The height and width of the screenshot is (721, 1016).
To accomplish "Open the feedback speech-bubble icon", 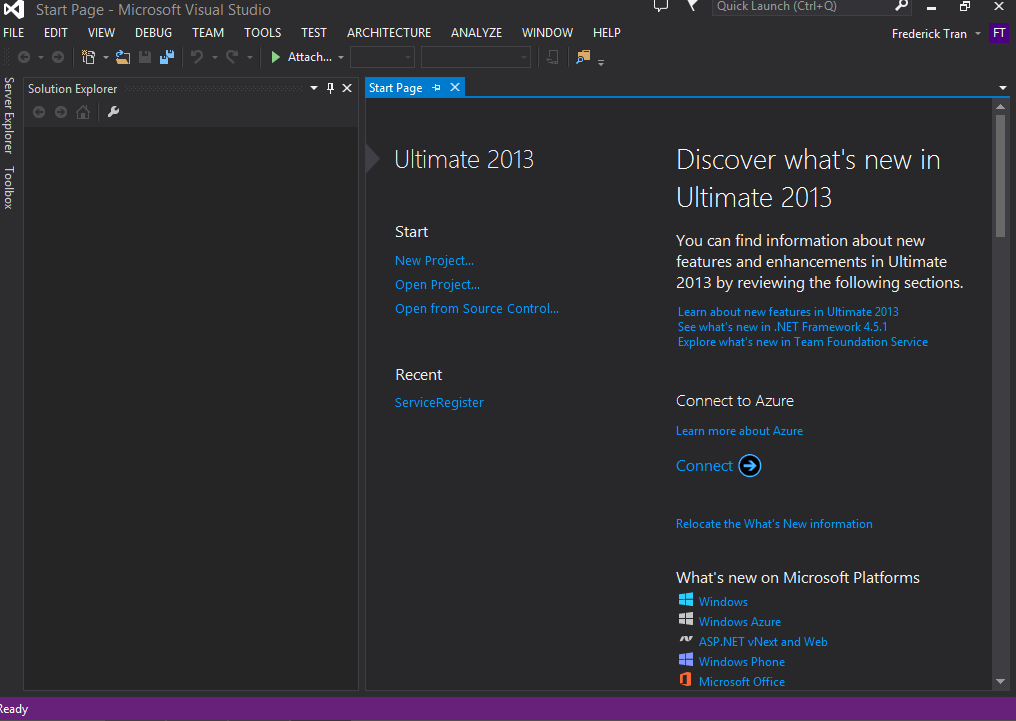I will 660,6.
